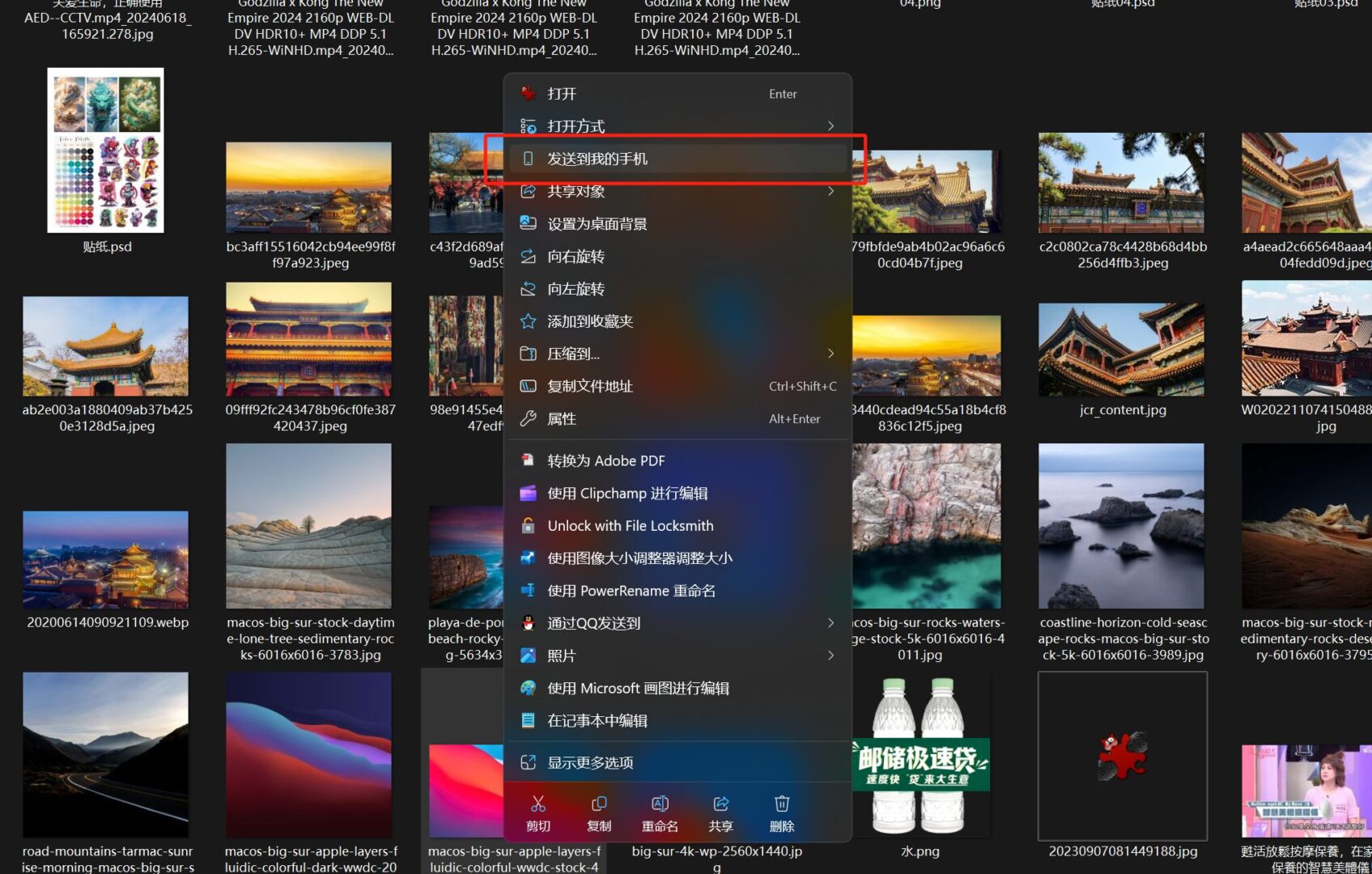Select the road-mountains-tarmac-sunrise thumbnail
The image size is (1372, 874).
(x=105, y=754)
